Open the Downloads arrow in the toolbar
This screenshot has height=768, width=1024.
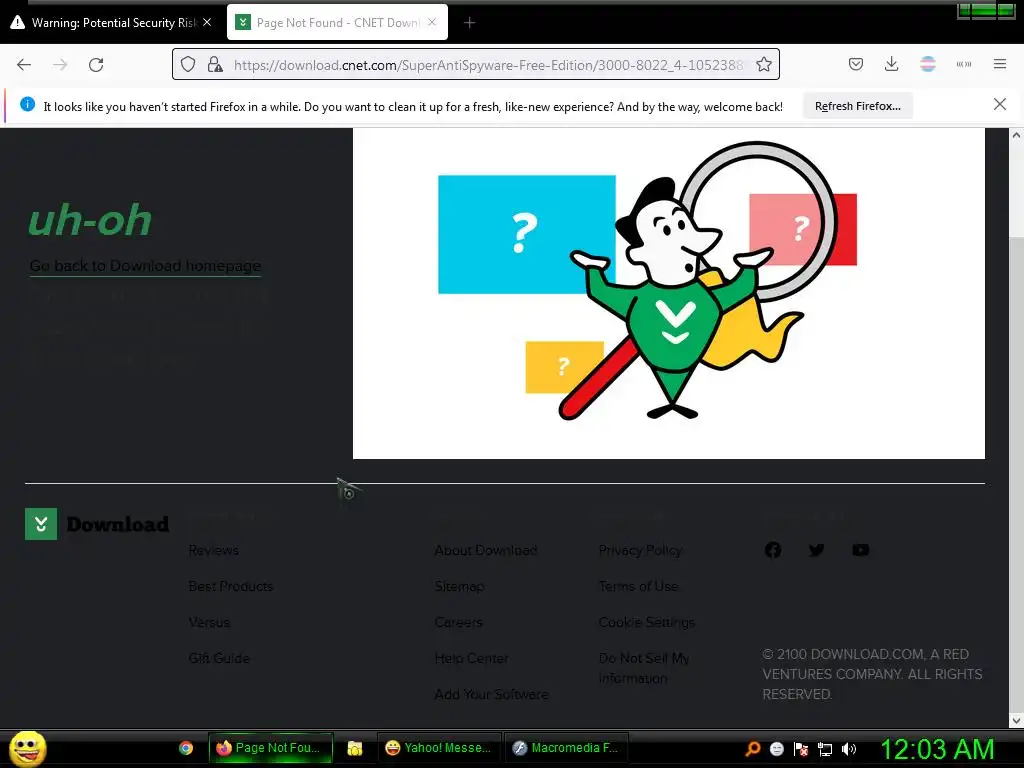(x=891, y=64)
